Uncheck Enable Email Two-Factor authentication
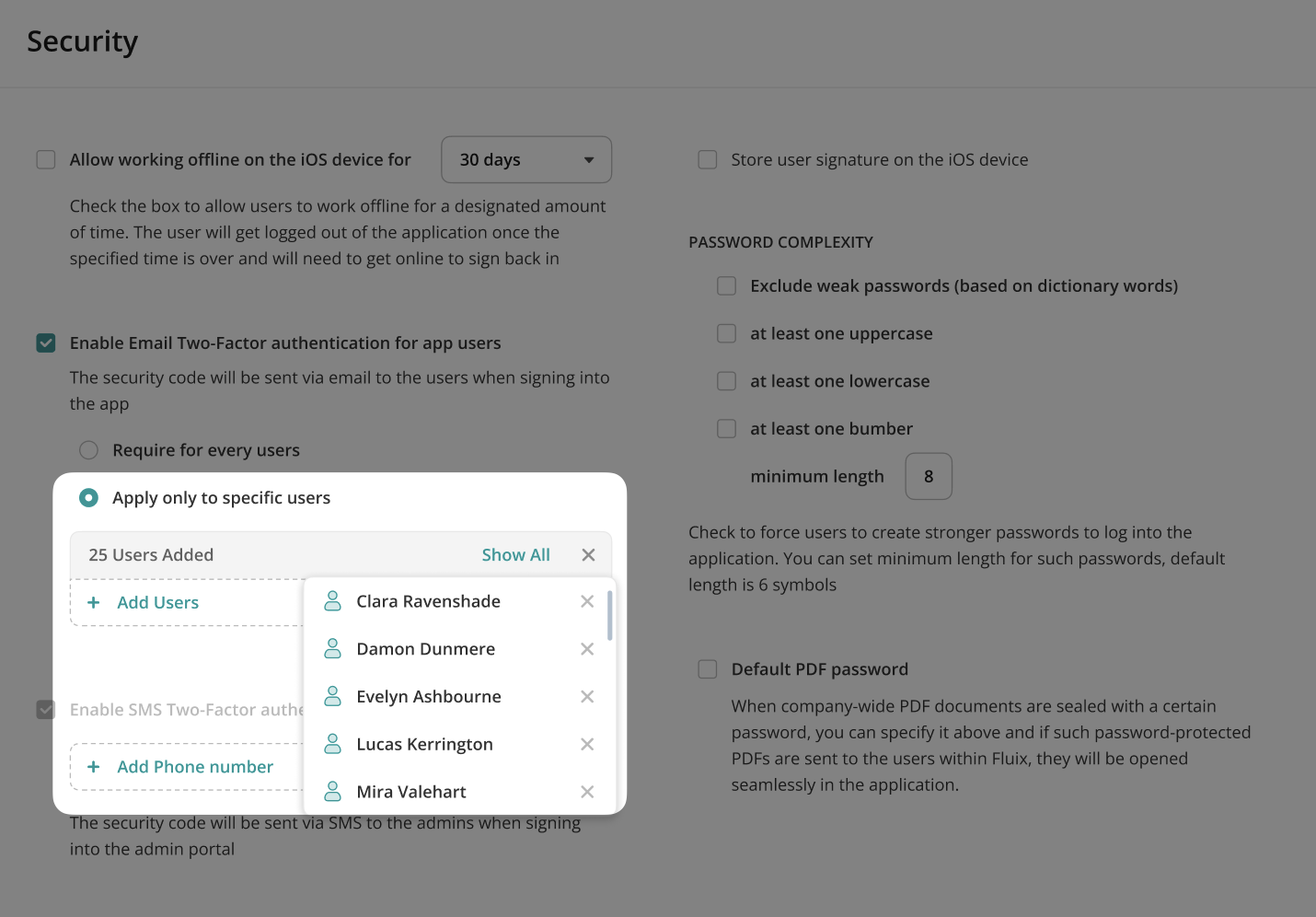The width and height of the screenshot is (1316, 917). pos(46,343)
